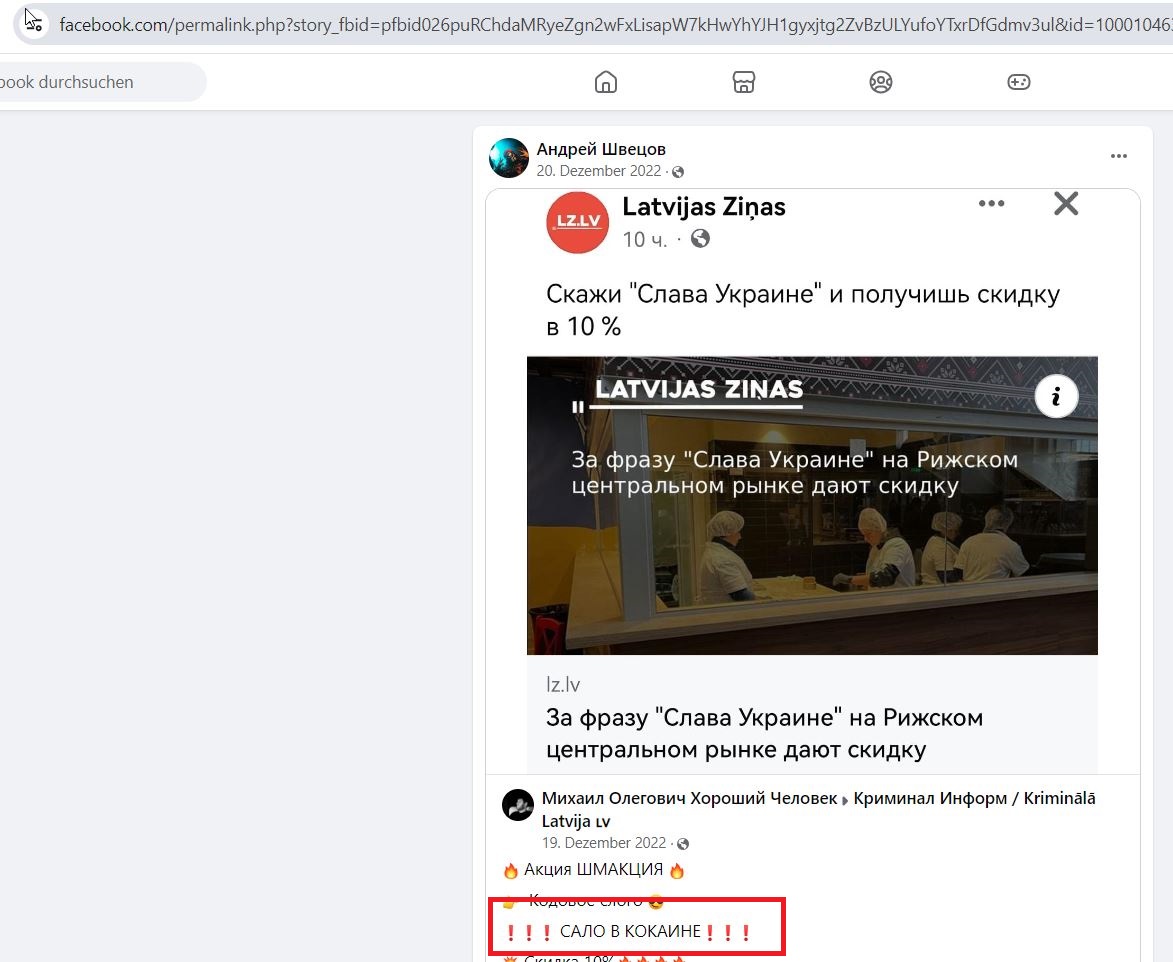
Task: Click the Latvijas Ziņas page name
Action: tap(704, 206)
